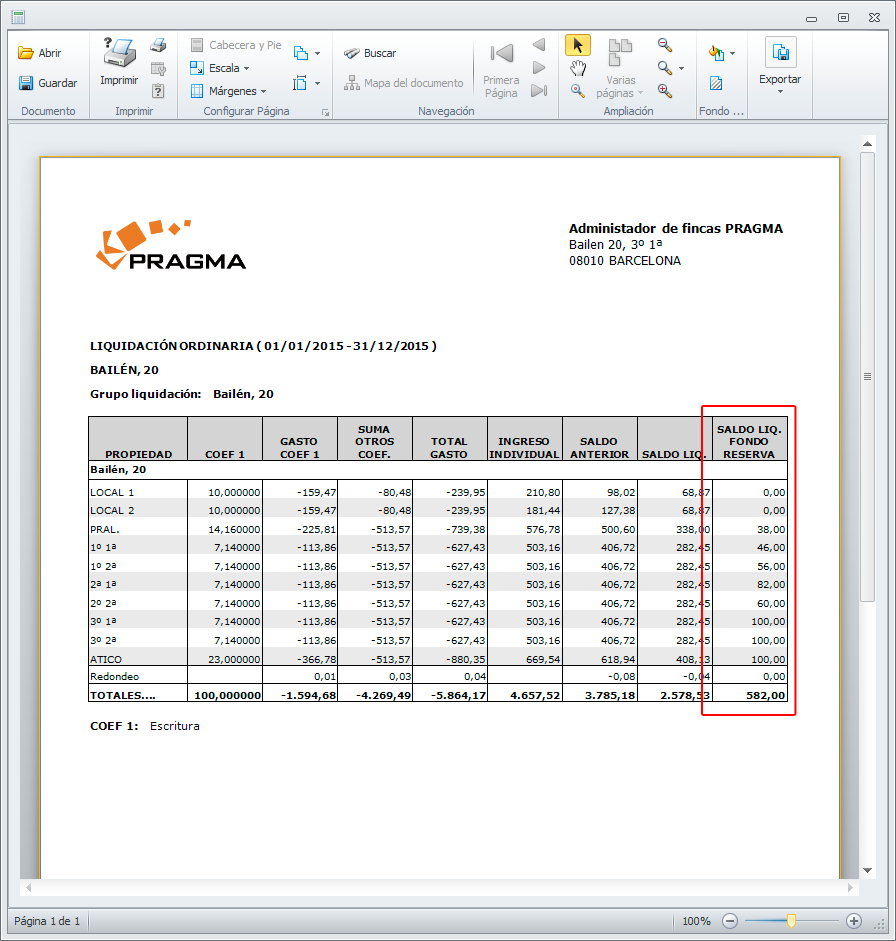This screenshot has height=941, width=896.
Task: Open the Márgenes dropdown
Action: pyautogui.click(x=229, y=91)
